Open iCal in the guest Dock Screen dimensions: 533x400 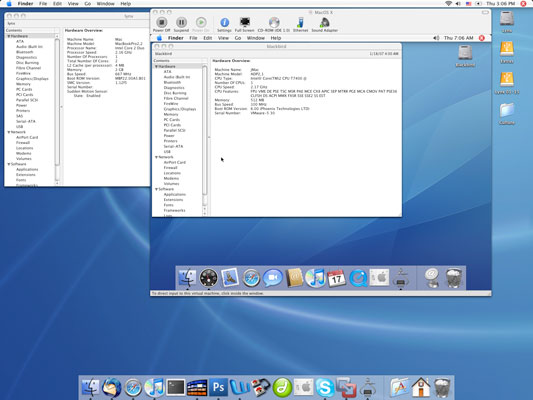[x=337, y=278]
